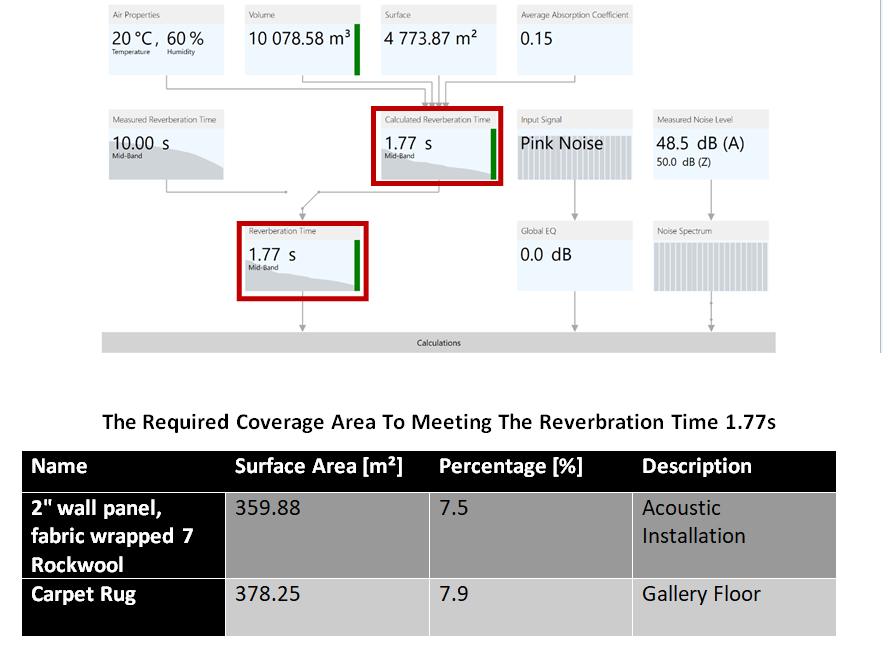This screenshot has width=890, height=647.
Task: Open the Air Properties tile
Action: (x=165, y=40)
